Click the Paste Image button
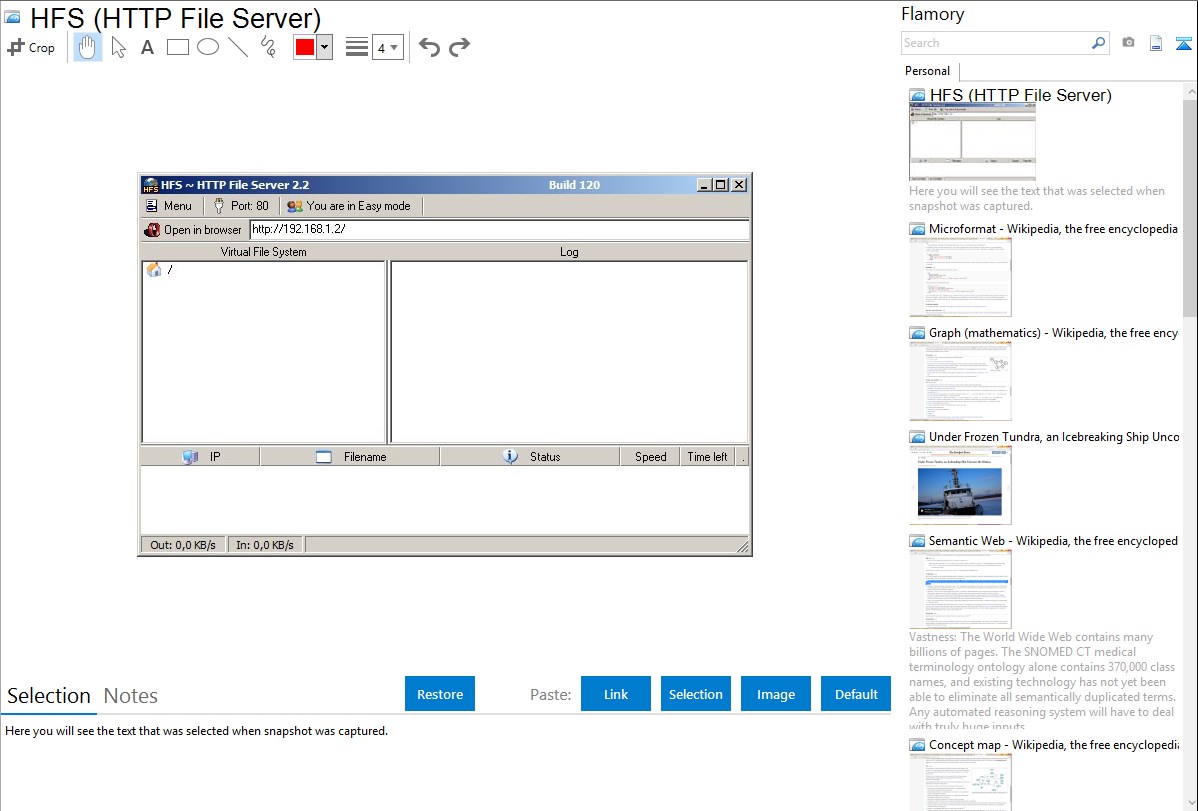Image resolution: width=1198 pixels, height=811 pixels. coord(776,694)
